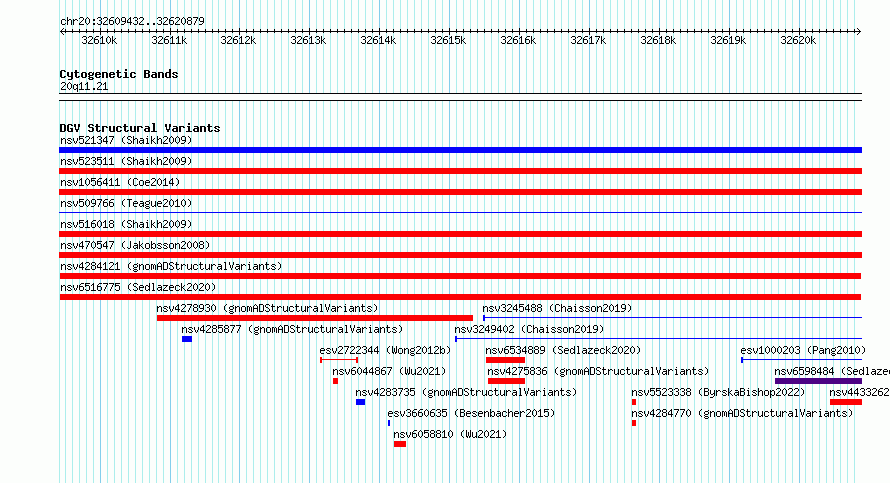This screenshot has width=890, height=483.
Task: Open the nsv470547 (Jakobsson2008) label
Action: point(135,245)
